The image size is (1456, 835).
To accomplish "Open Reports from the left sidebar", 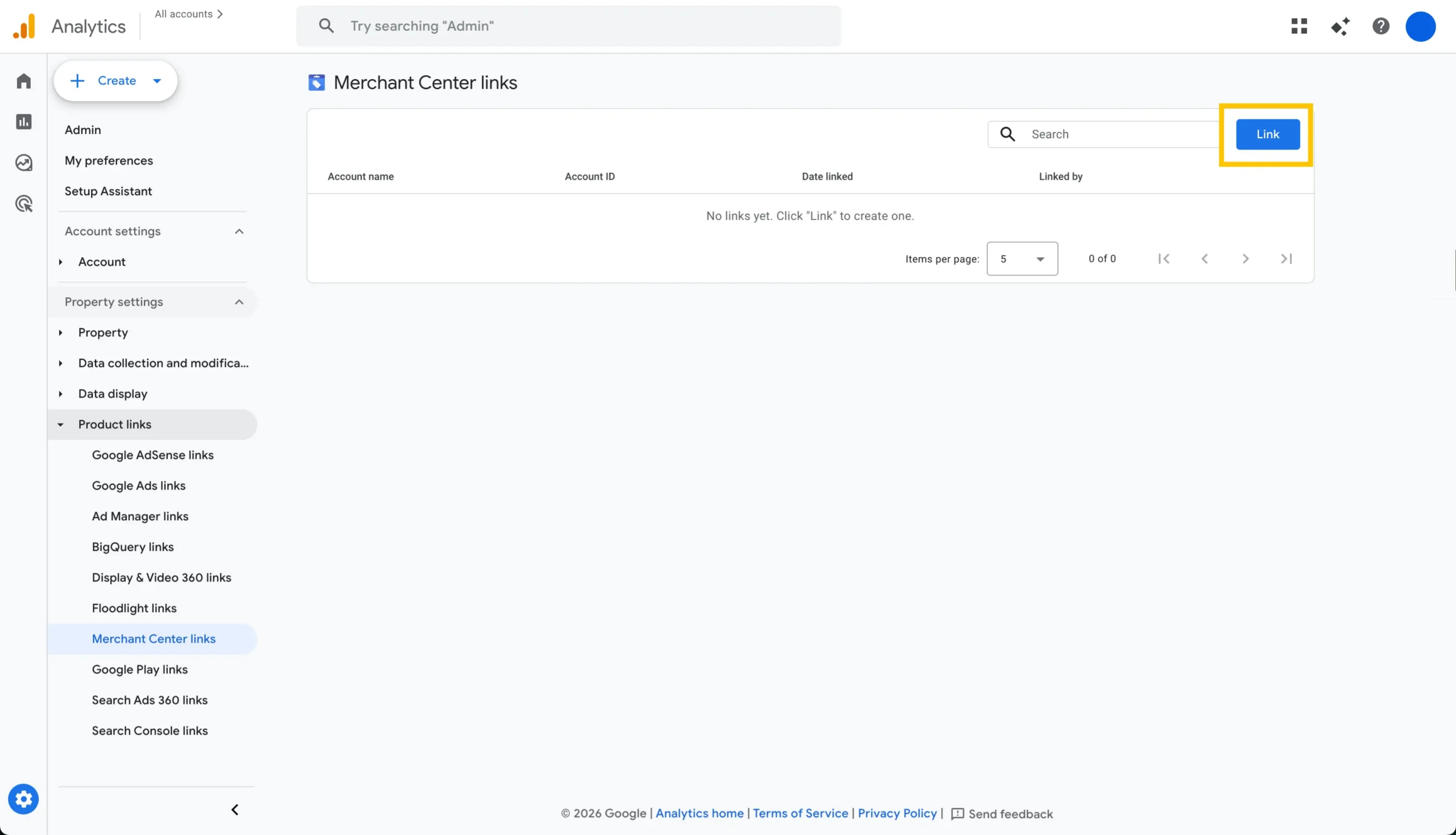I will click(x=23, y=122).
